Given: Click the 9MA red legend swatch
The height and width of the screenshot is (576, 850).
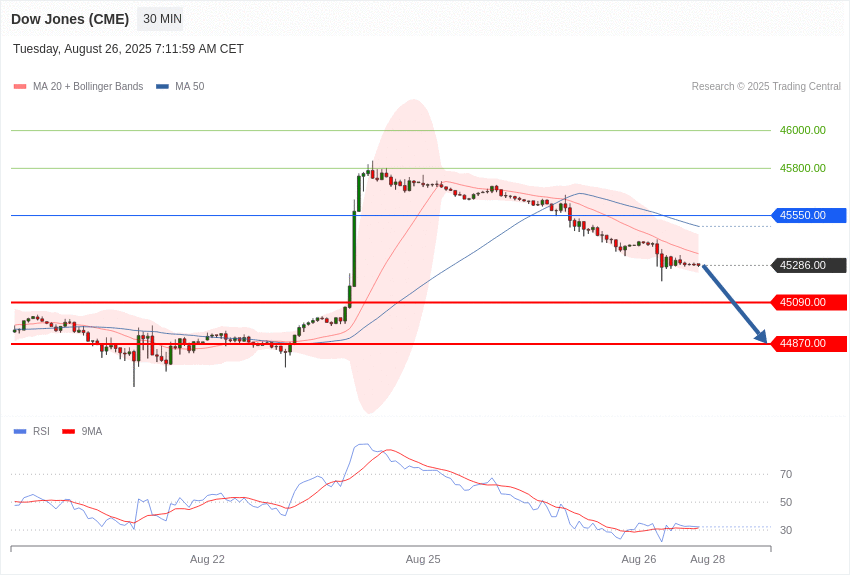Looking at the screenshot, I should tap(69, 431).
